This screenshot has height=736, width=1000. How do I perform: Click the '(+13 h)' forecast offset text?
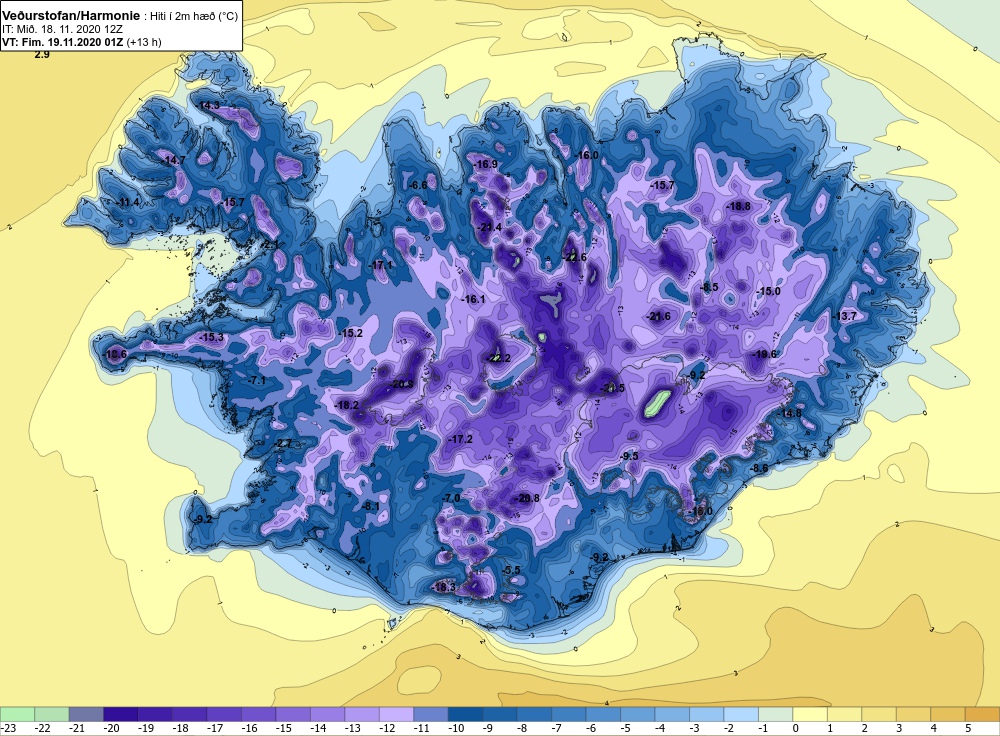pyautogui.click(x=144, y=43)
